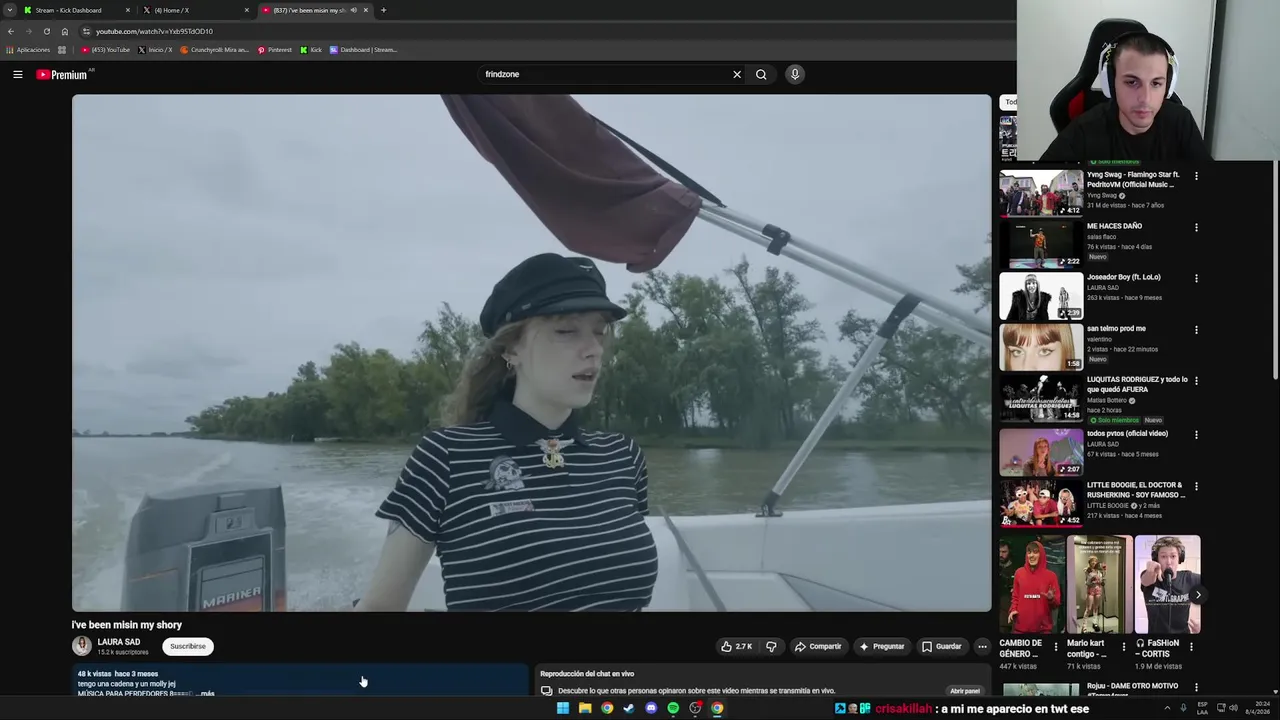Open the Inicio / X bookmark
This screenshot has width=1280, height=720.
pos(155,50)
